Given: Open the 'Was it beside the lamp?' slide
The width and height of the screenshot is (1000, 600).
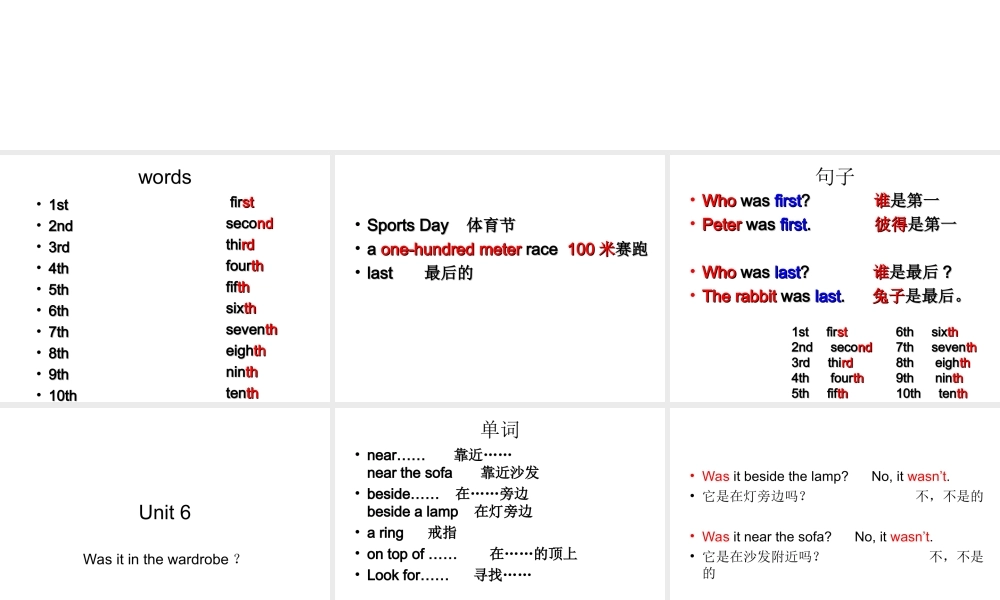Looking at the screenshot, I should coord(835,504).
